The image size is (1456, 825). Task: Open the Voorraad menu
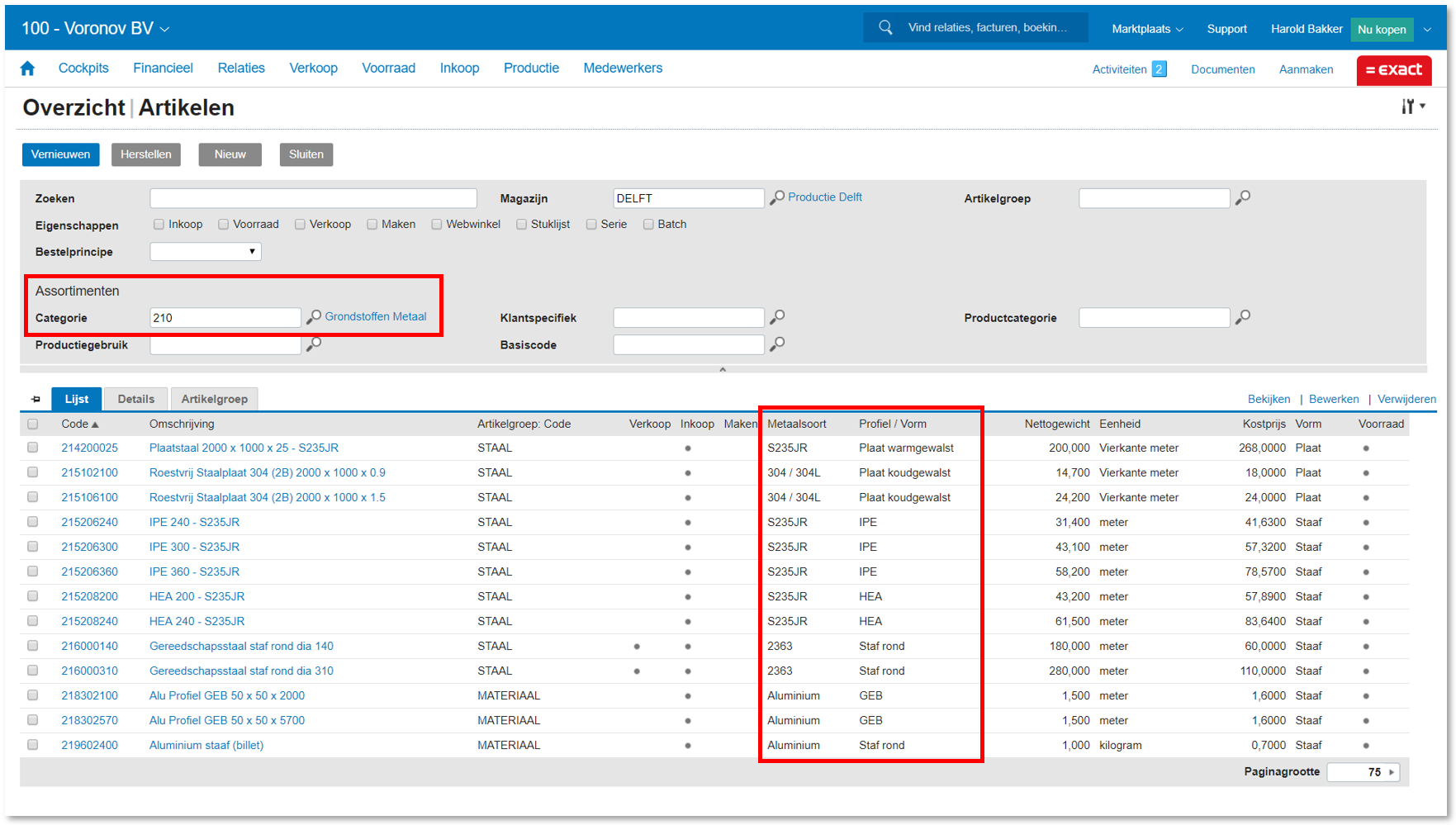388,69
